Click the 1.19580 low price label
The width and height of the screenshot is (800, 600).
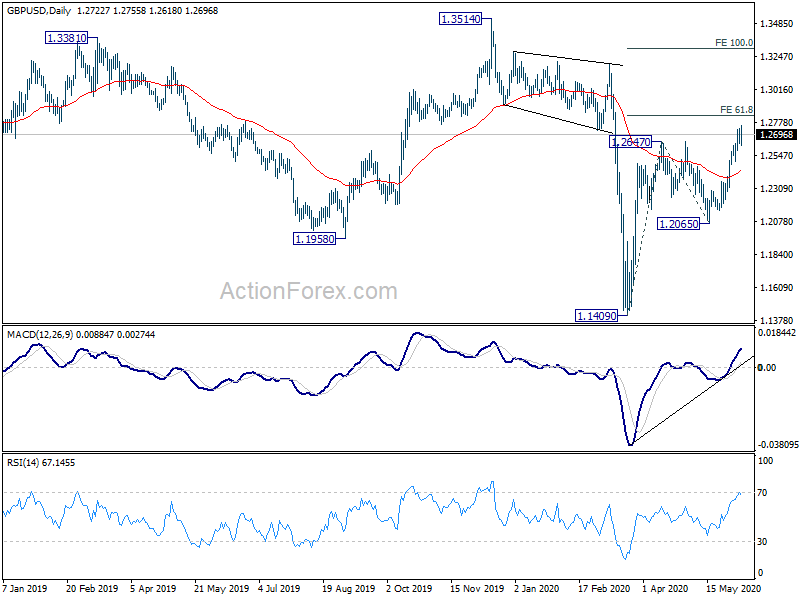315,239
